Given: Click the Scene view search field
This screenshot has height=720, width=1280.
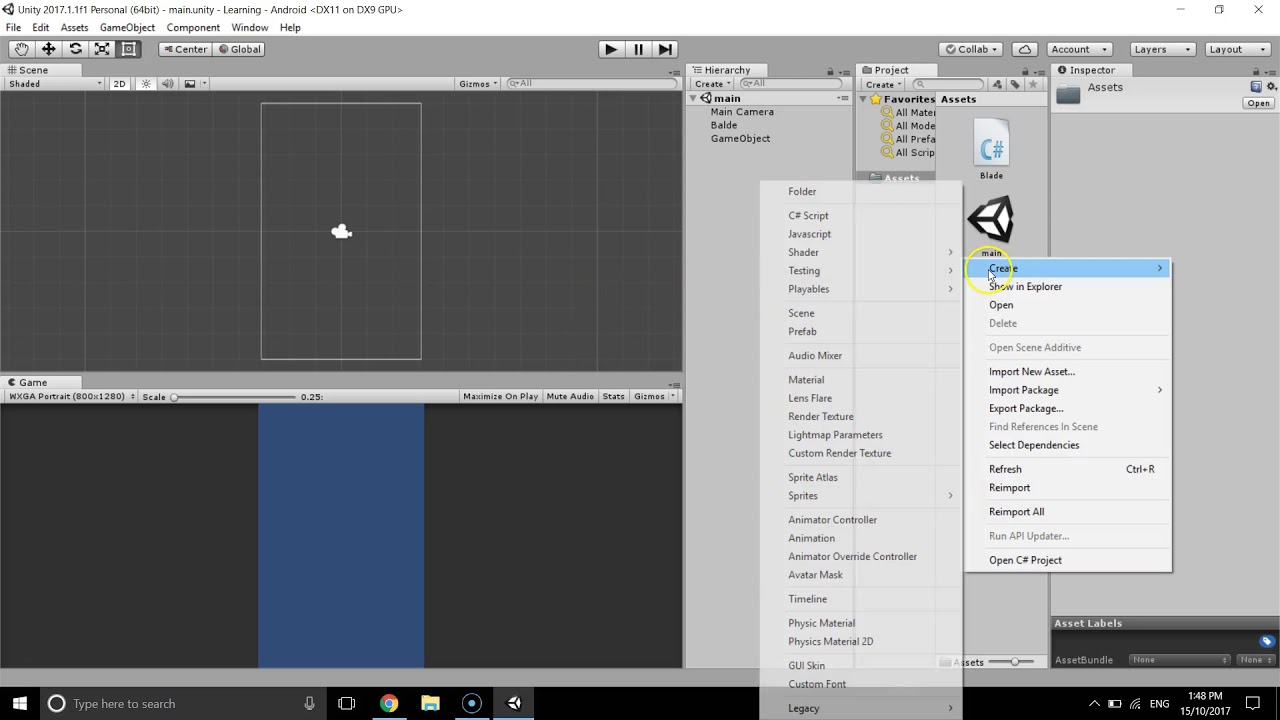Looking at the screenshot, I should (592, 84).
